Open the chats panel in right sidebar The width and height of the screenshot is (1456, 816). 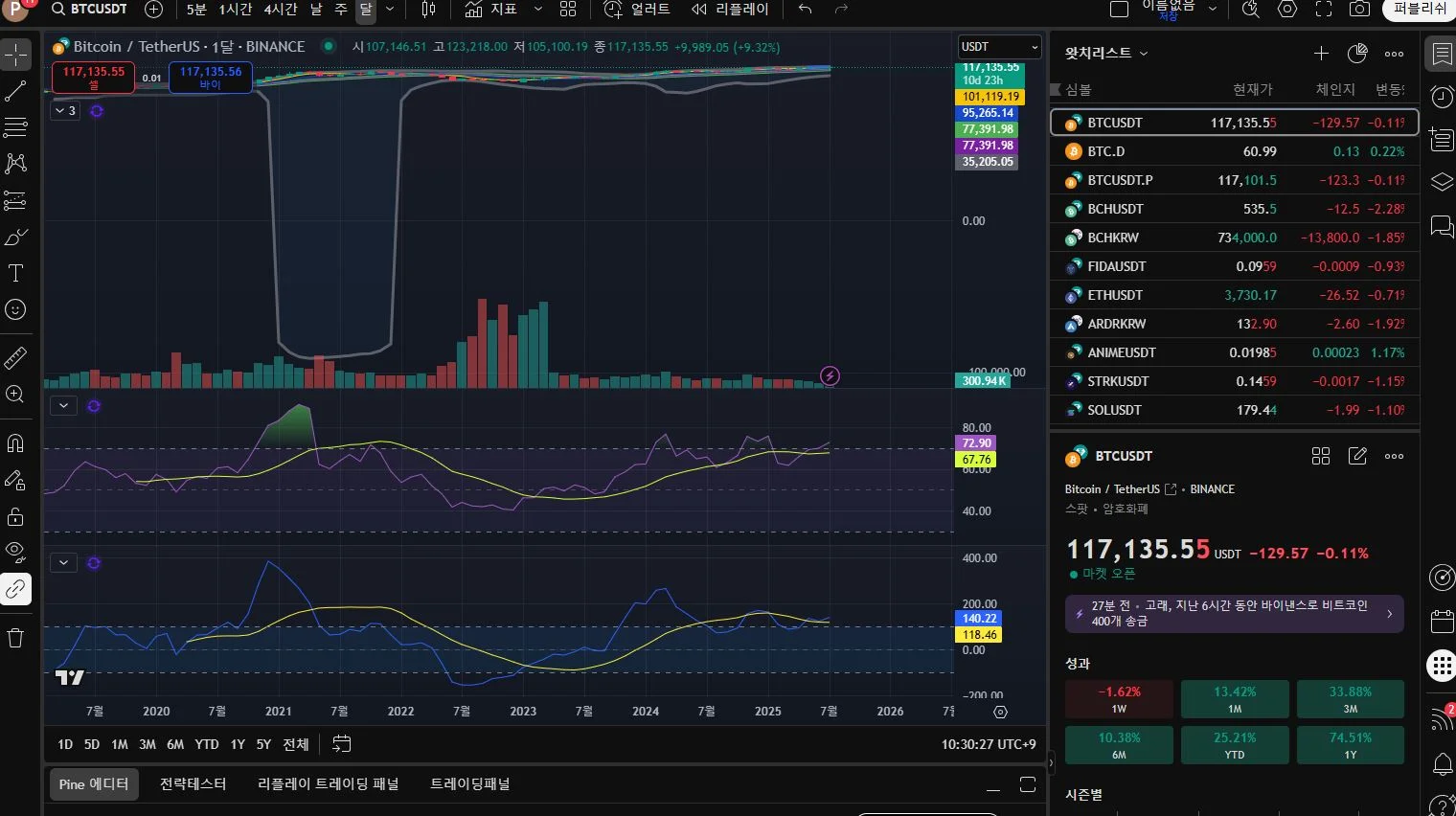pos(1442,226)
